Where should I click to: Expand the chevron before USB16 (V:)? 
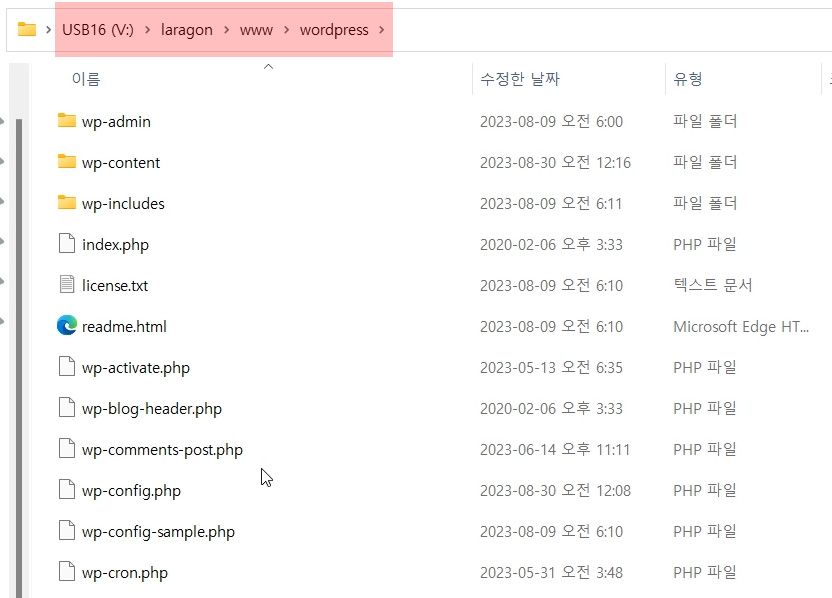[x=48, y=30]
